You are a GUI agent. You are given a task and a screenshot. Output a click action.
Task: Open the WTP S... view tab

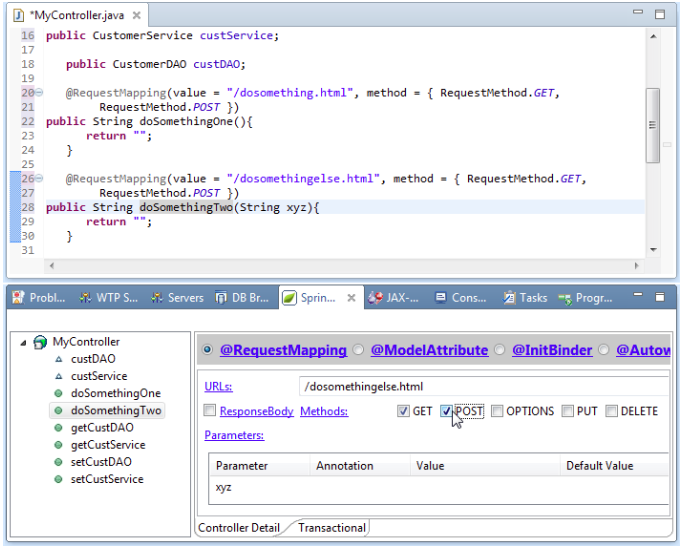point(108,298)
